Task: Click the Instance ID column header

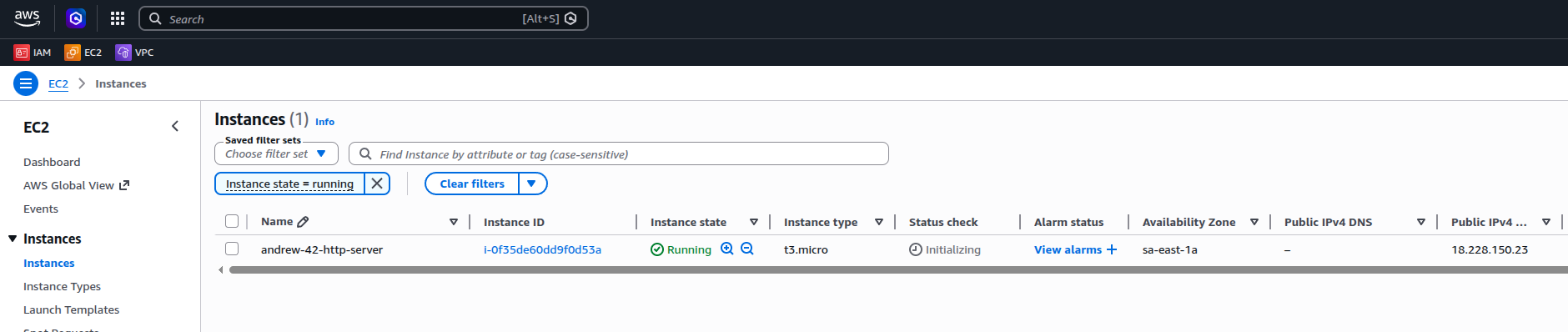Action: pyautogui.click(x=514, y=222)
